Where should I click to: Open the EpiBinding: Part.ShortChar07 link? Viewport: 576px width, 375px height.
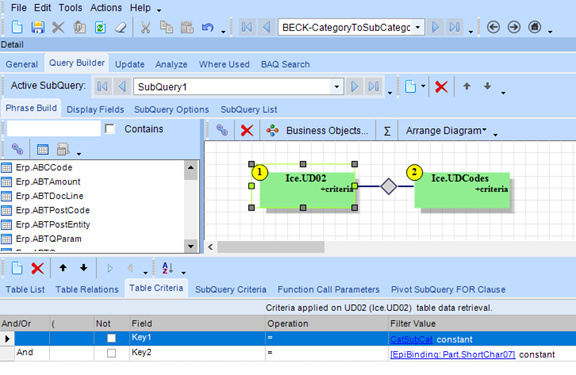tap(453, 354)
